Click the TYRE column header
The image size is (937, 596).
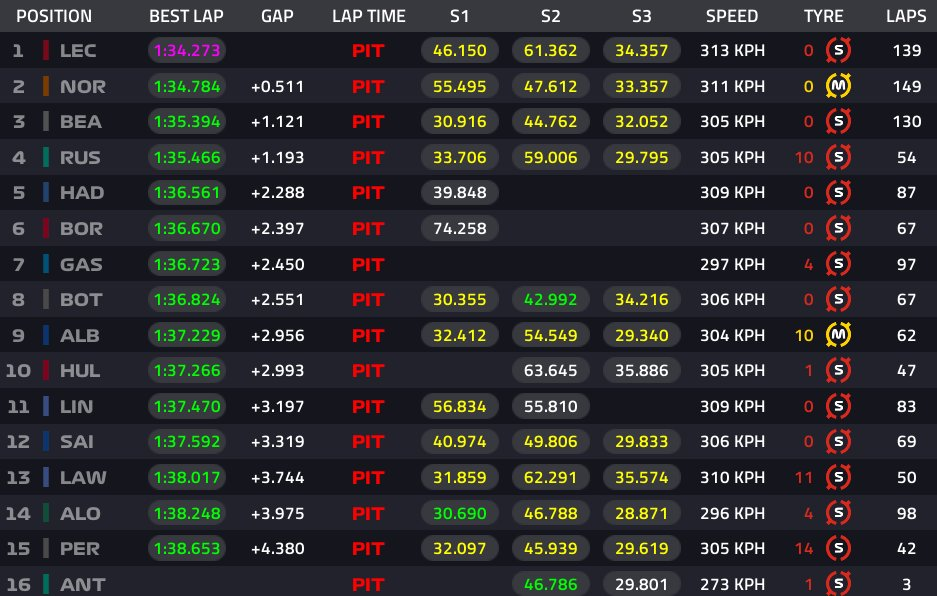tap(824, 15)
